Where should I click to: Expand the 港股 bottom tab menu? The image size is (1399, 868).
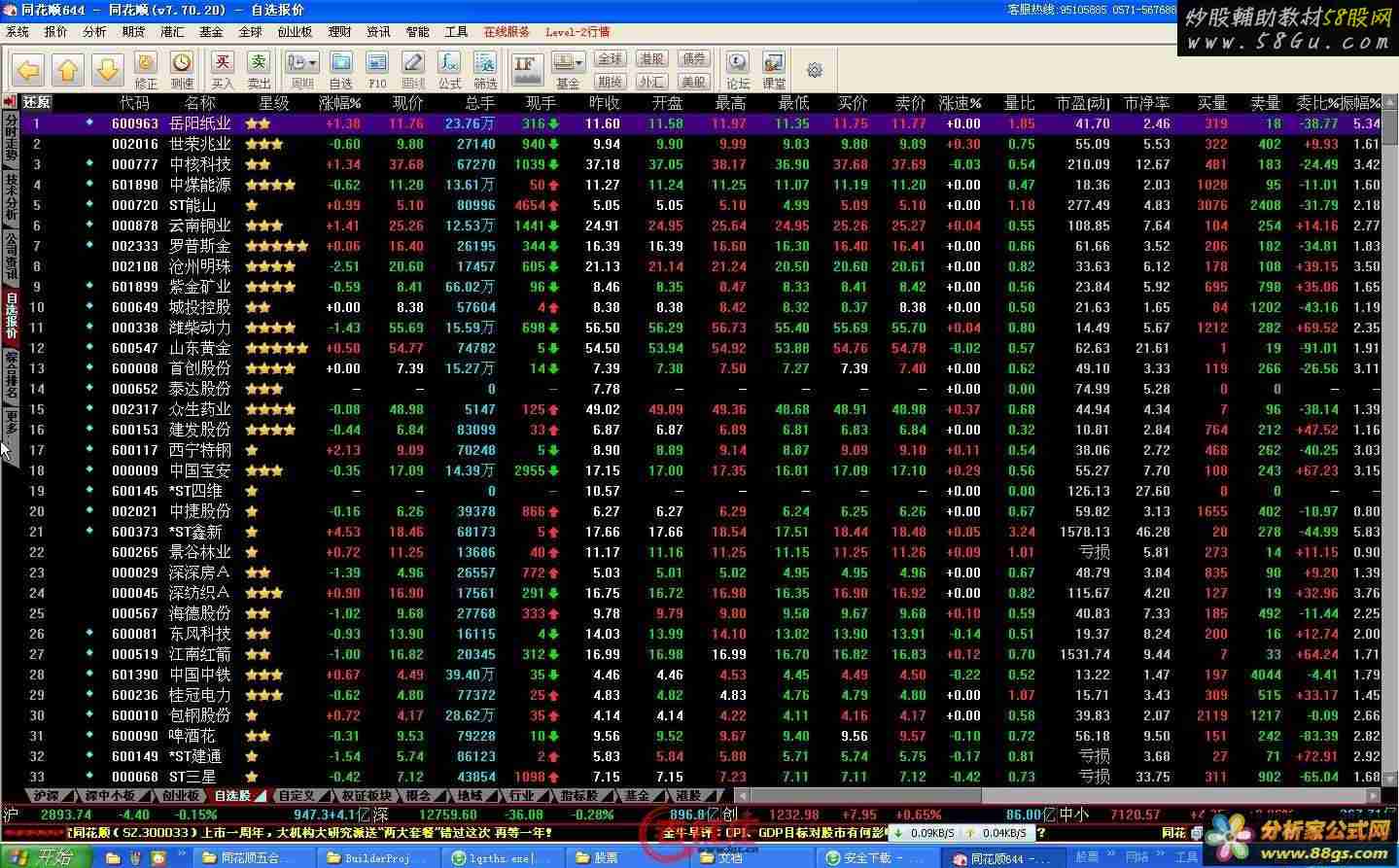[711, 795]
